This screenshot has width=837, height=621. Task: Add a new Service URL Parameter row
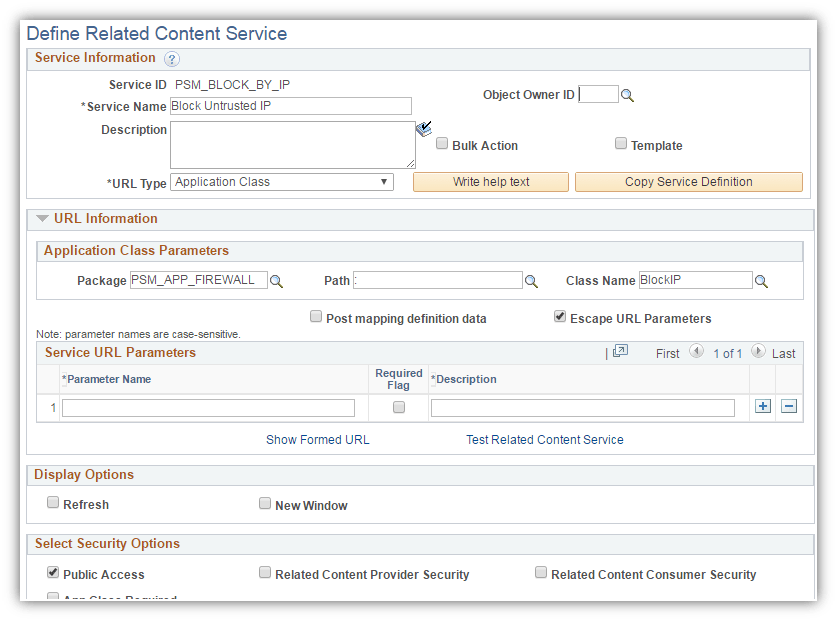(761, 407)
